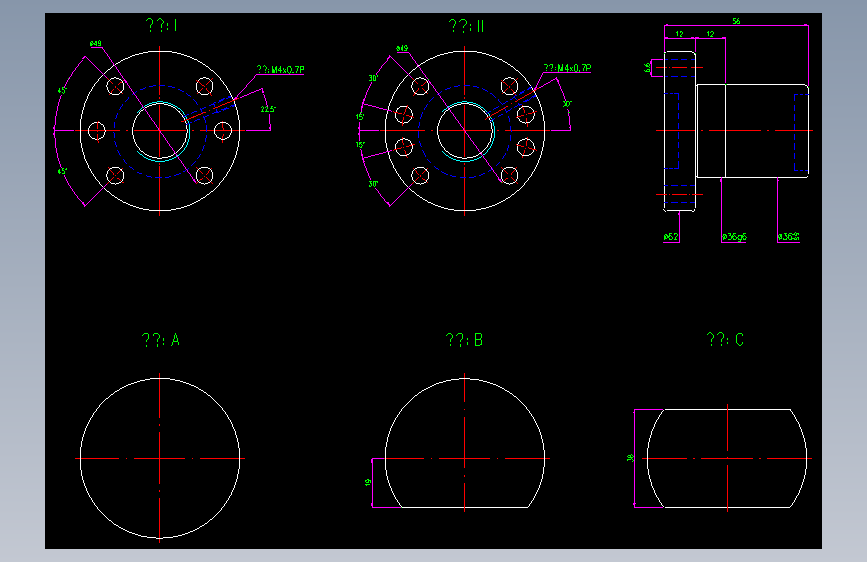
Task: Click the '??: II' view title
Action: click(x=466, y=26)
